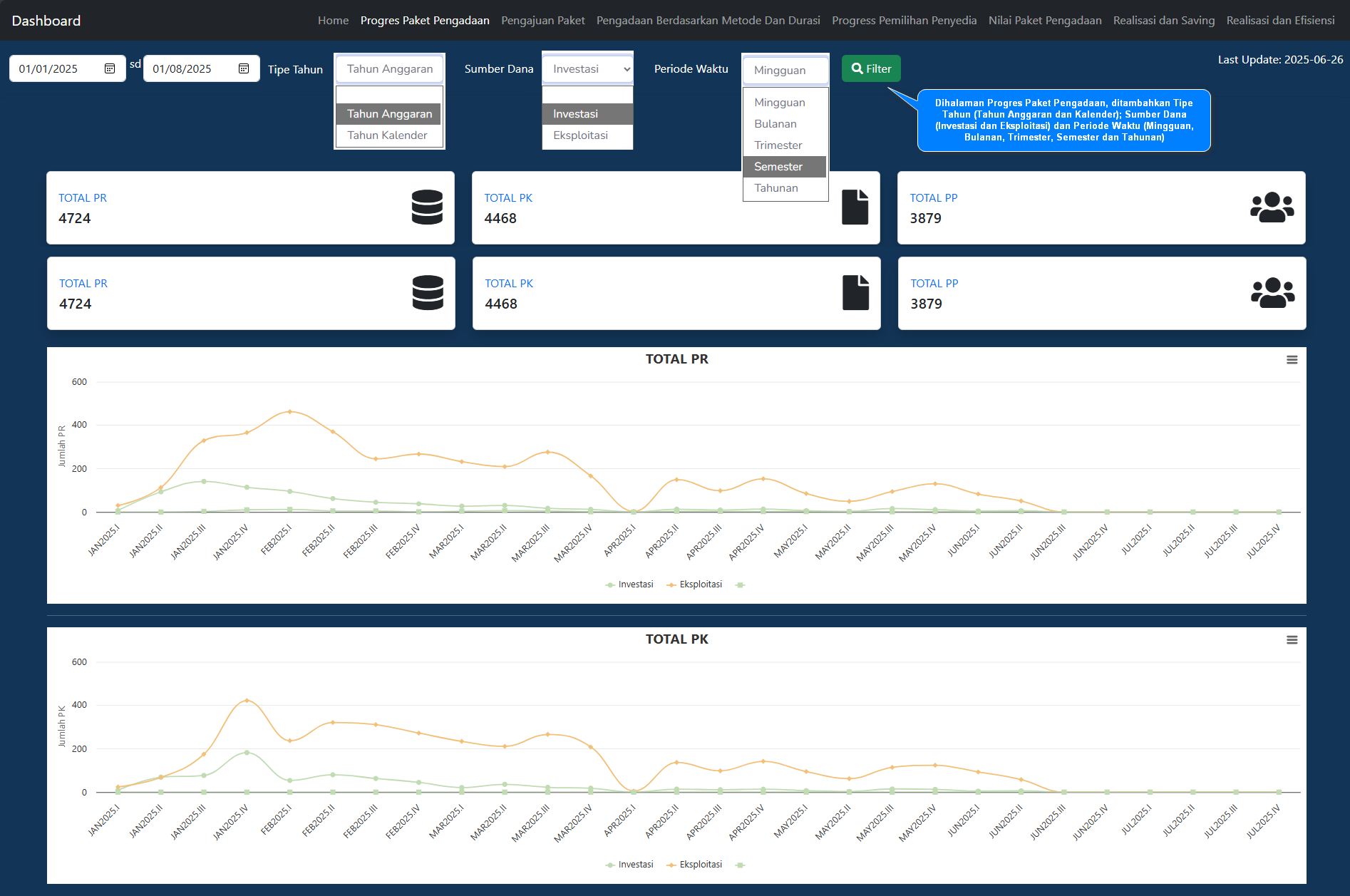Click the Dashboard brand link
The height and width of the screenshot is (896, 1350).
pos(46,21)
